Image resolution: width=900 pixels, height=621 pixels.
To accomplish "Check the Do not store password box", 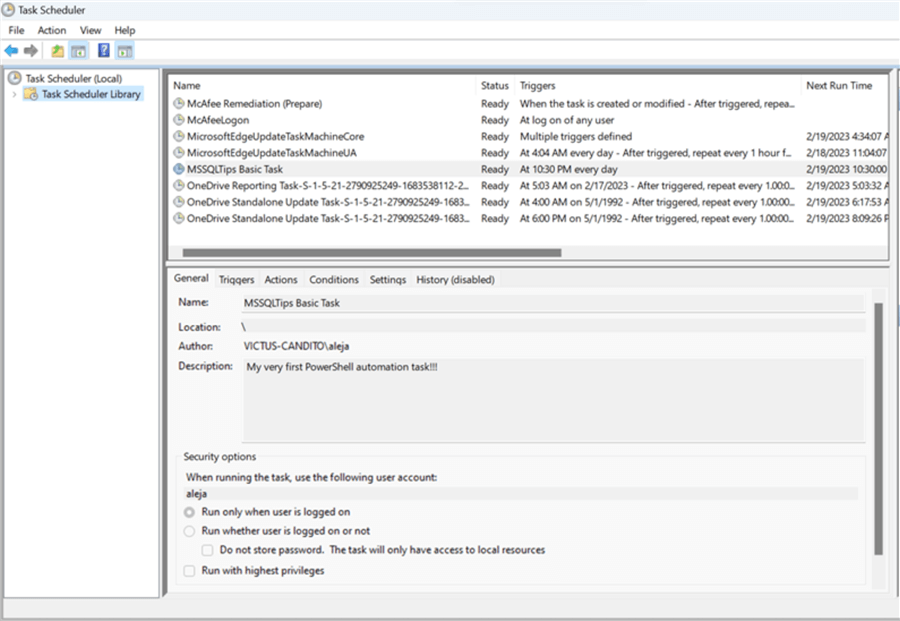I will [x=207, y=550].
